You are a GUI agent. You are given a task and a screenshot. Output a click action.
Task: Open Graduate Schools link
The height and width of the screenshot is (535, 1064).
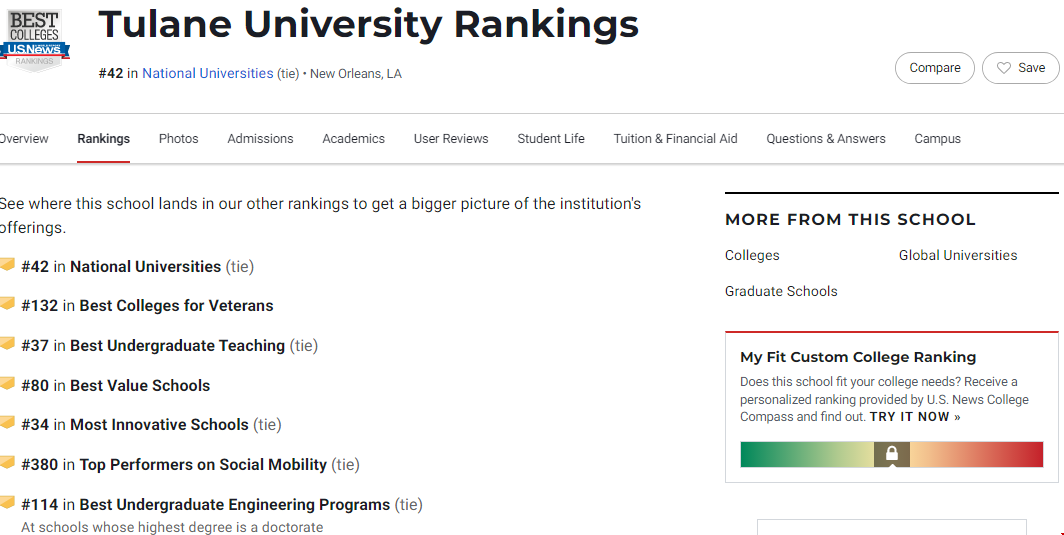coord(781,291)
